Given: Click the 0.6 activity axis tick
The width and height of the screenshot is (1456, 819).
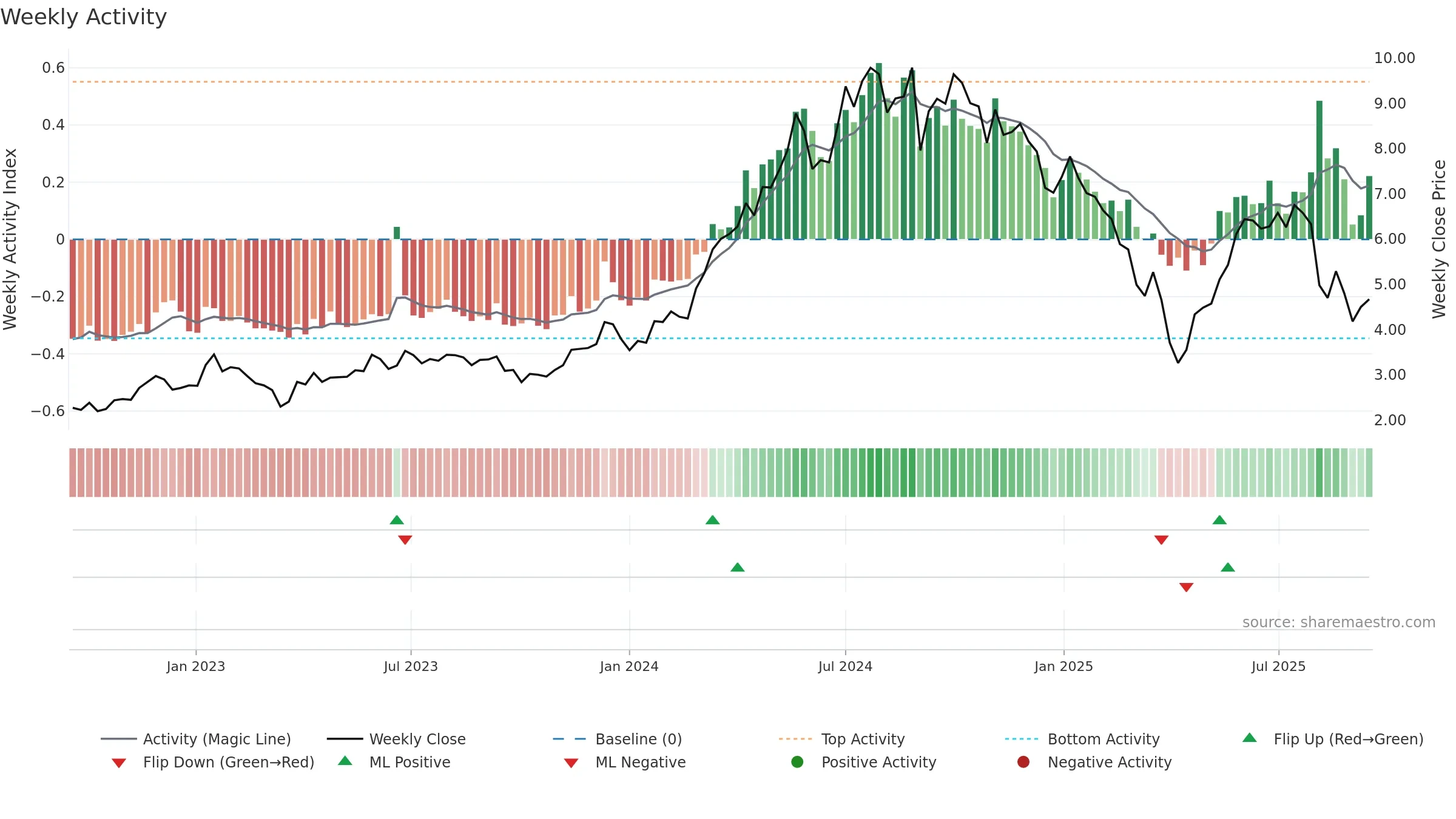Looking at the screenshot, I should click(x=53, y=68).
